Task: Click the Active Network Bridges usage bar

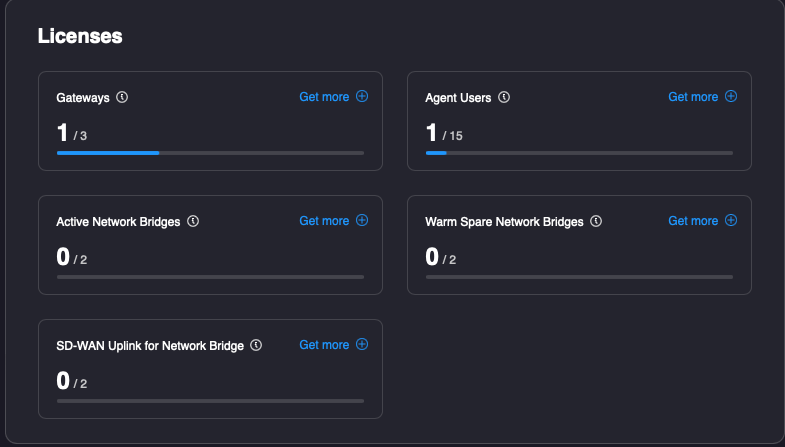Action: coord(210,277)
